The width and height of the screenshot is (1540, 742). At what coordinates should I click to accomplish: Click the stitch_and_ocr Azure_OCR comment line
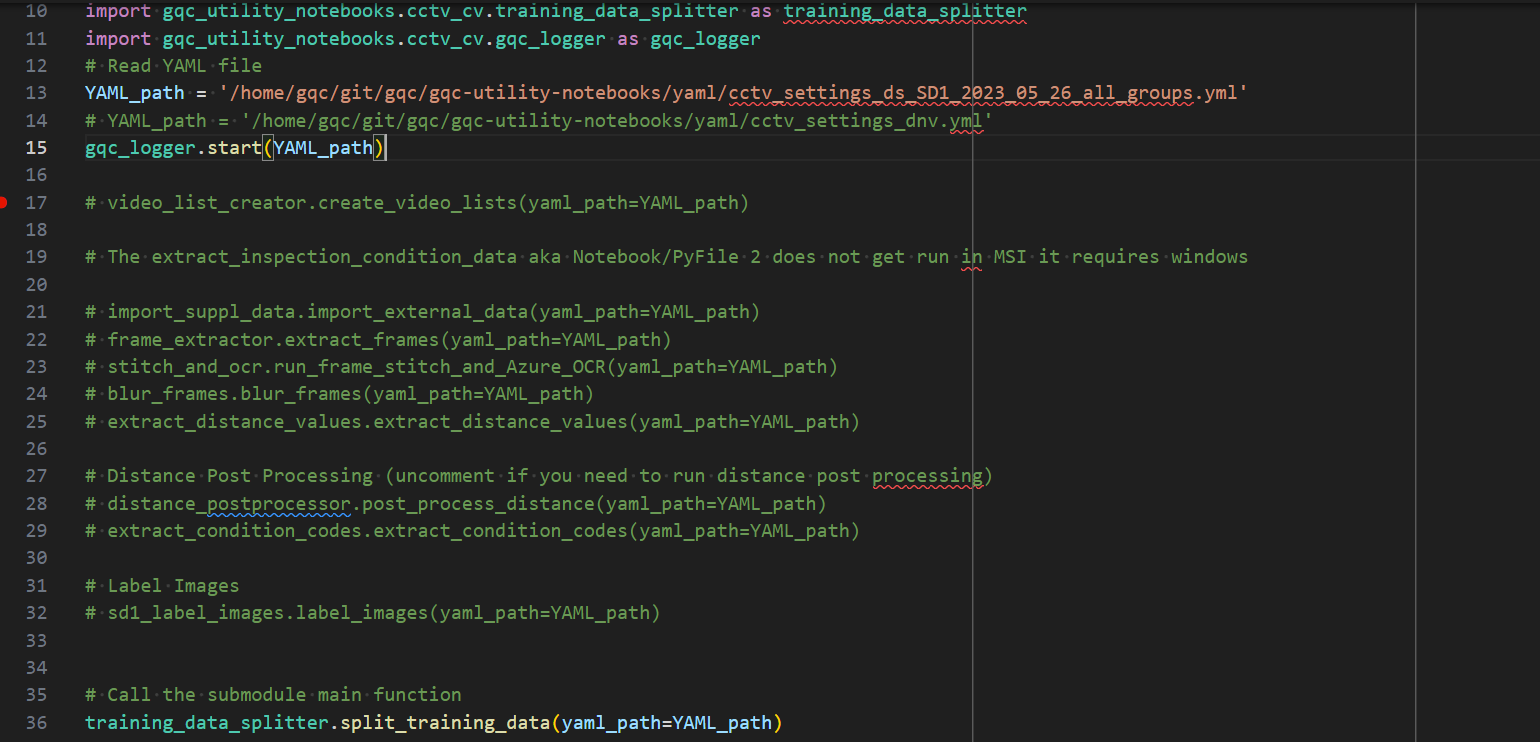pyautogui.click(x=461, y=367)
